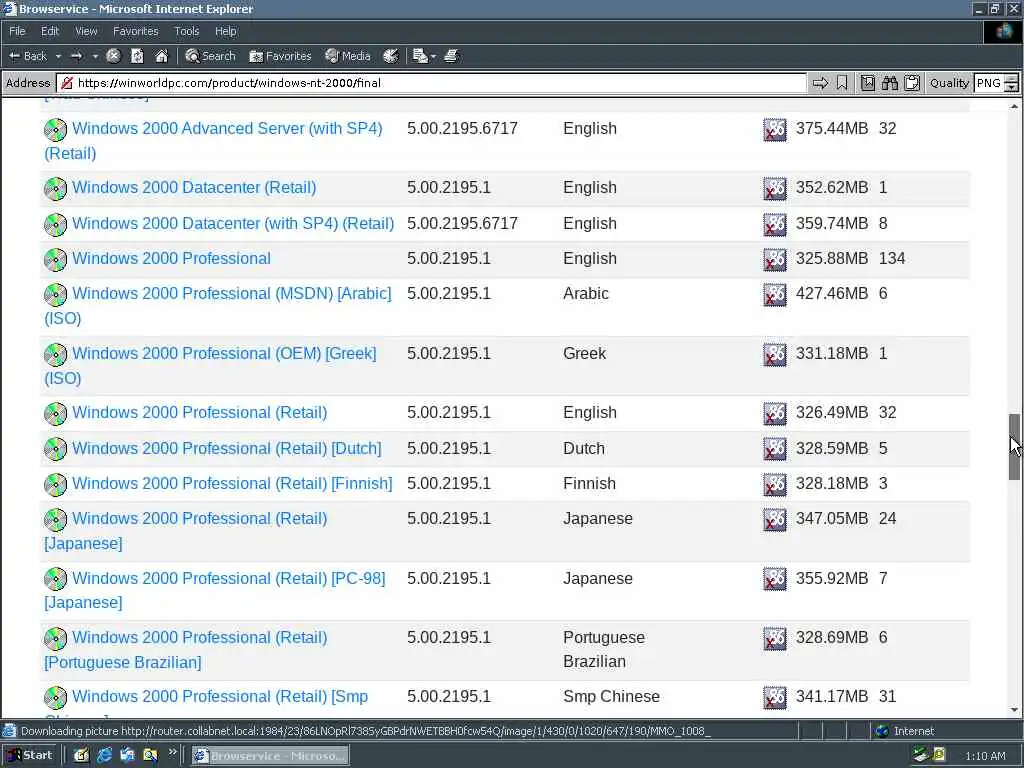Click the Smp Chinese language cell
1024x768 pixels.
point(611,697)
